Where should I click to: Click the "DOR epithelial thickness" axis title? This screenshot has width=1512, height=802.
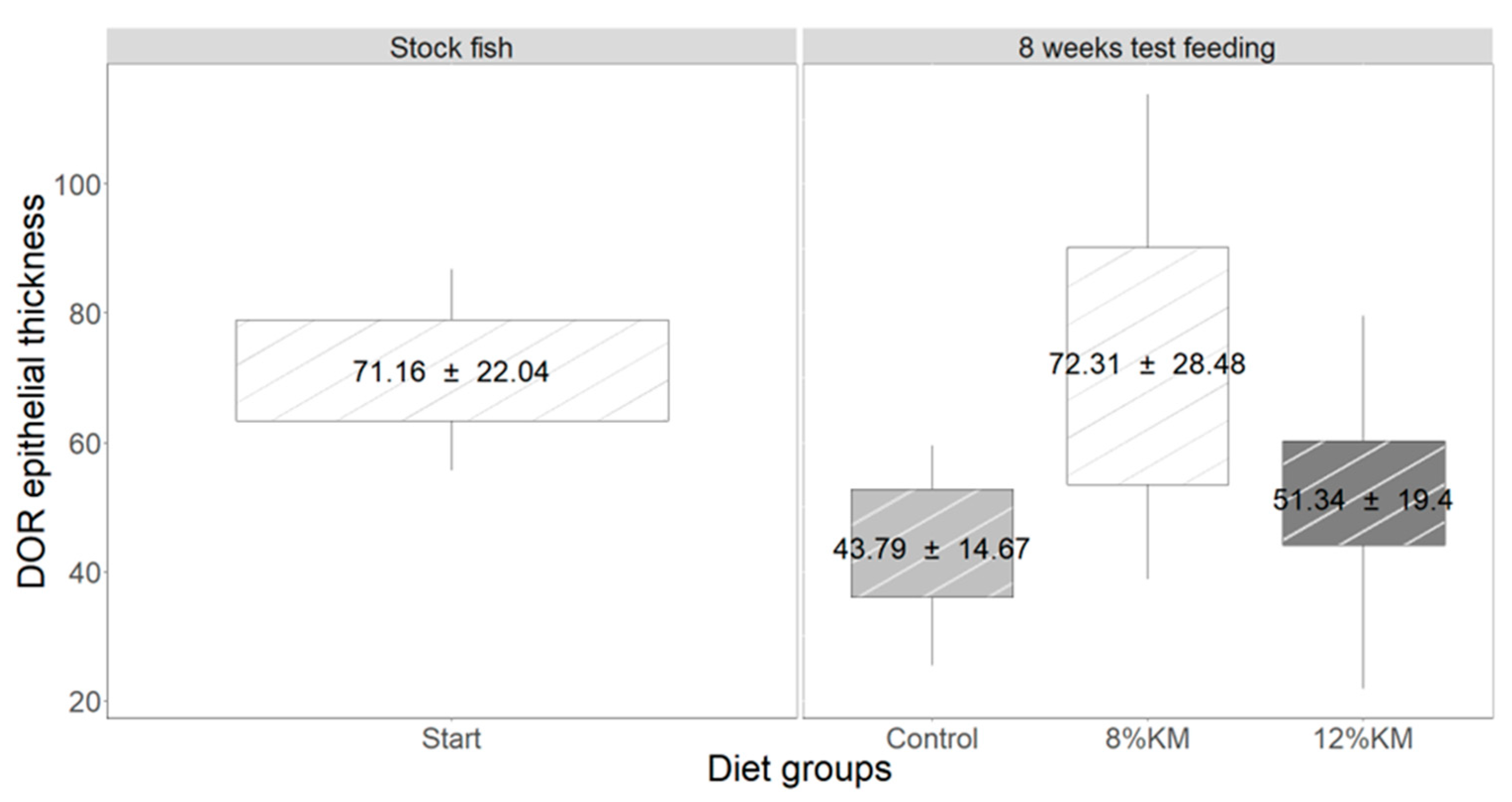pos(31,391)
